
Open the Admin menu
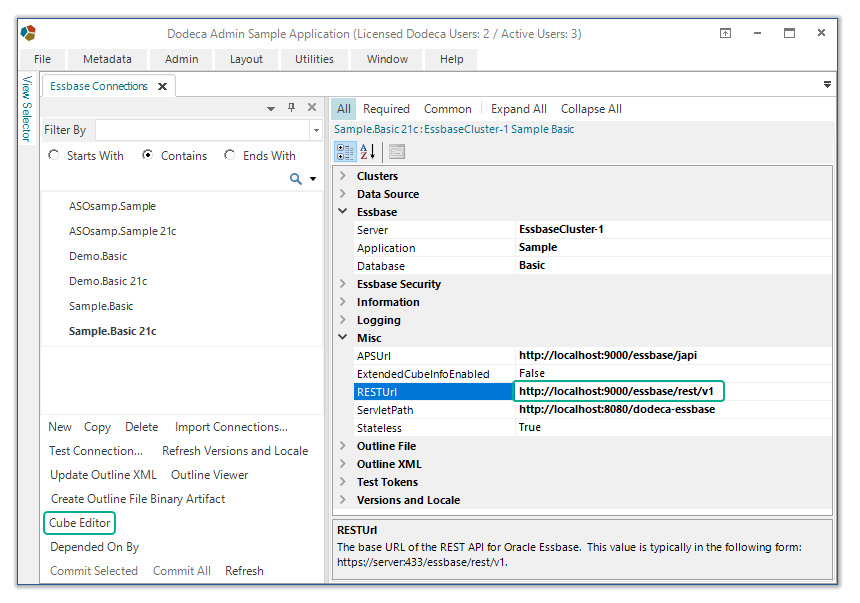click(182, 59)
